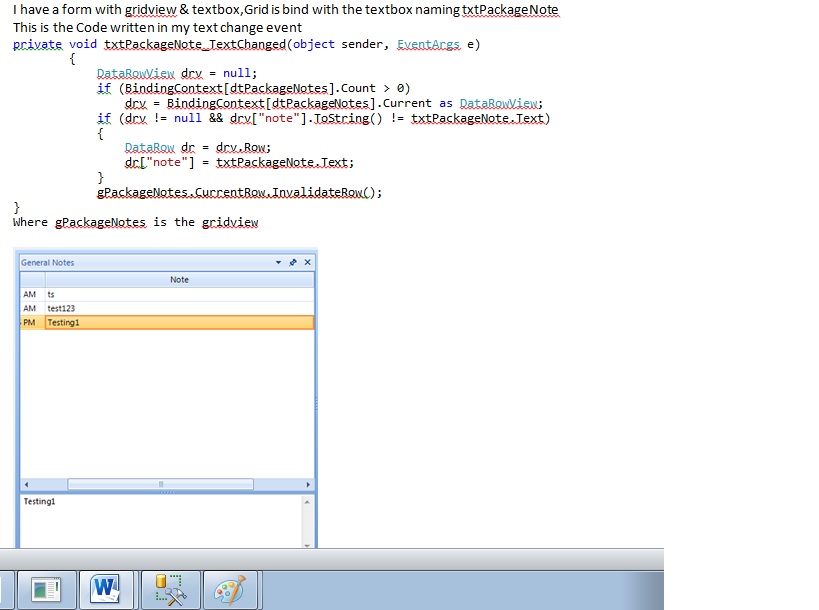Image resolution: width=819 pixels, height=610 pixels.
Task: Click the horizontal scrollbar right arrow
Action: point(308,484)
